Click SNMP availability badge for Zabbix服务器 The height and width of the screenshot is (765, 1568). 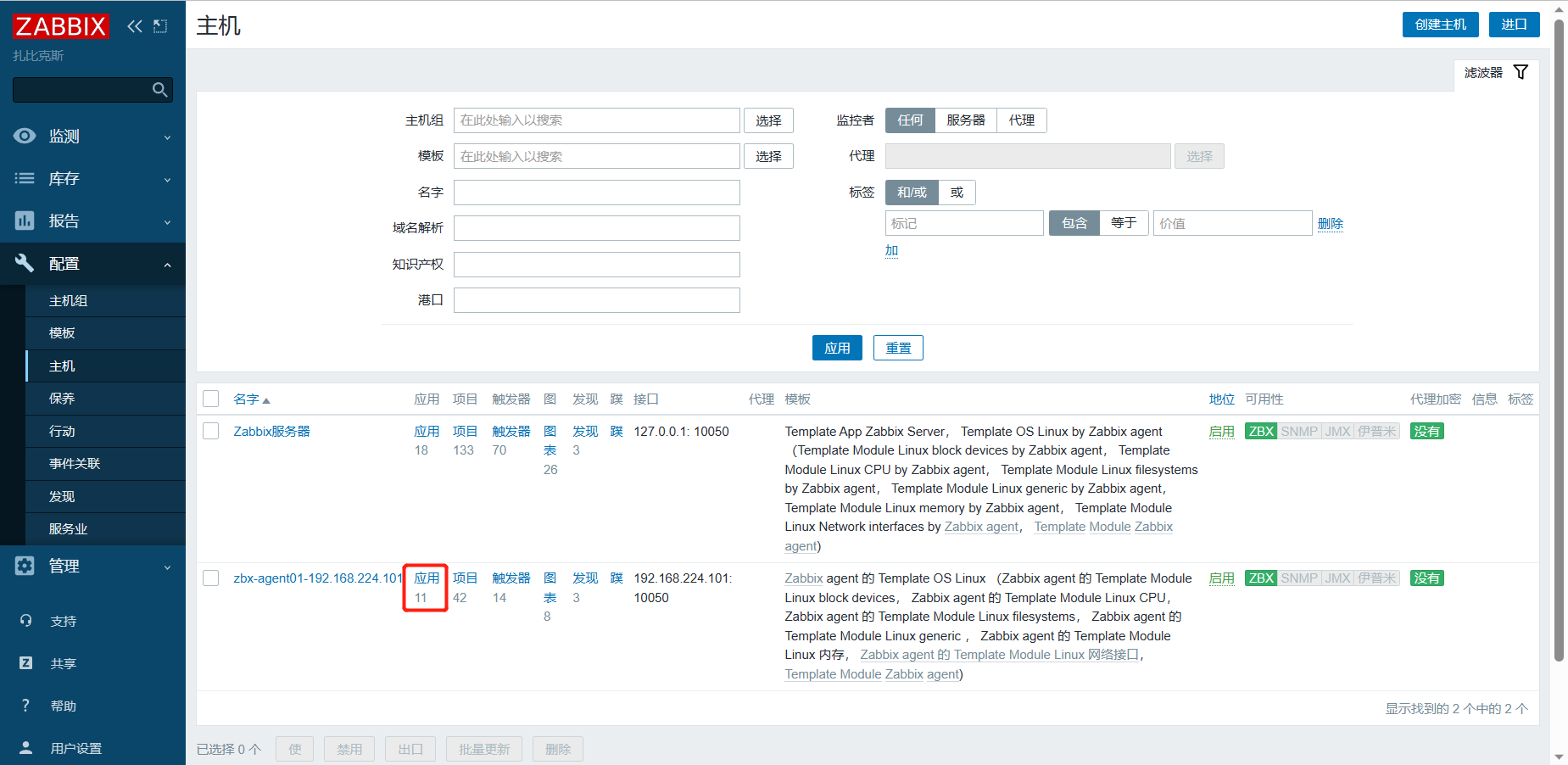point(1299,431)
